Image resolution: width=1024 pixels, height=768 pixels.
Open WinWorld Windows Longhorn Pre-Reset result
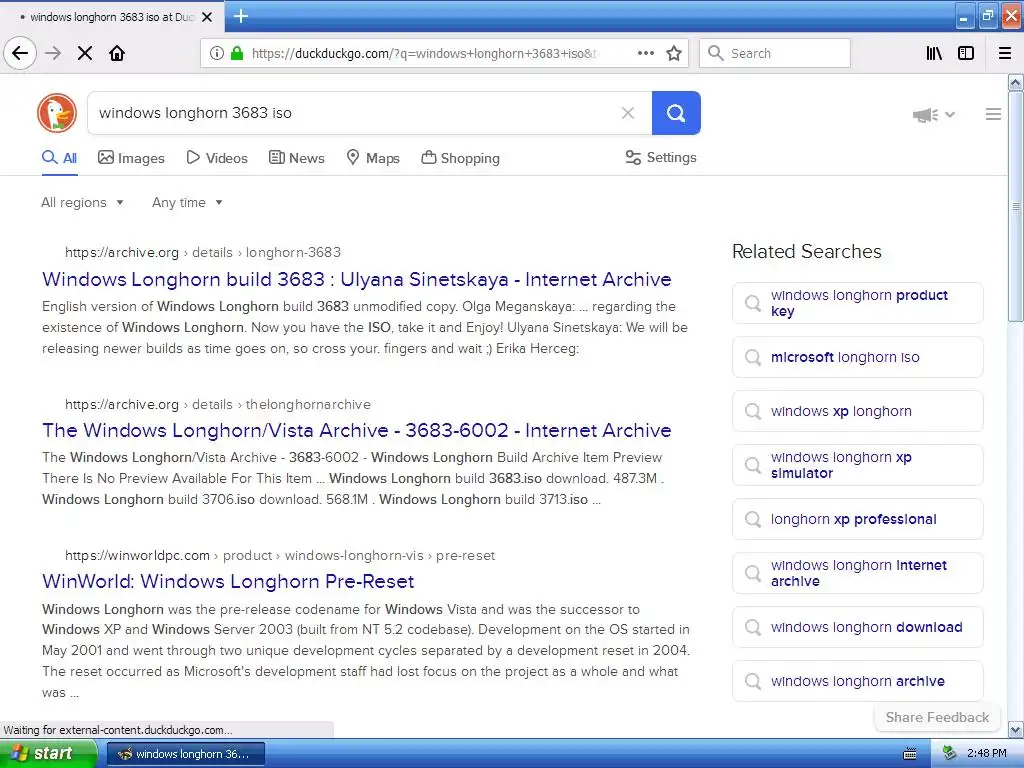click(228, 581)
